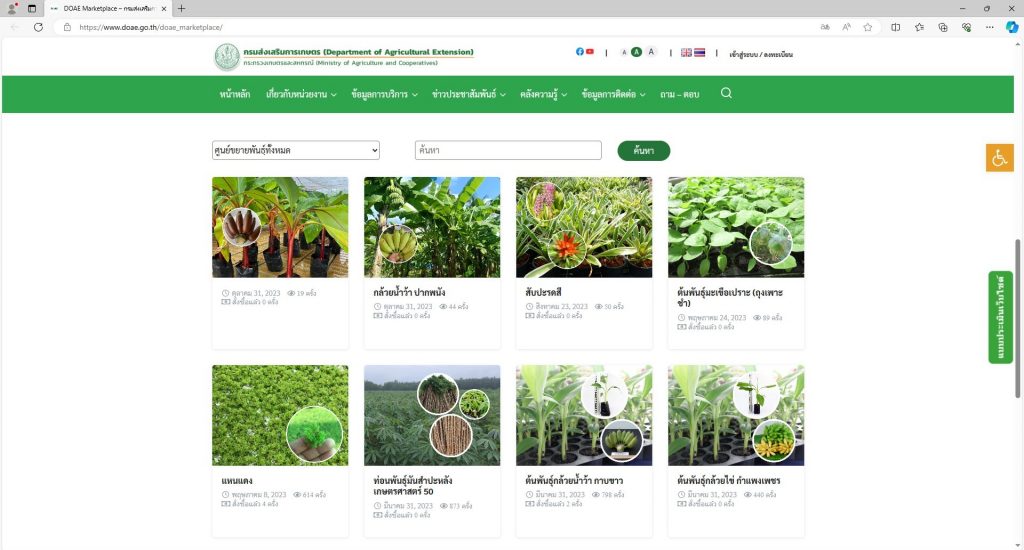Click the ค้นหา search text field
Viewport: 1024px width, 550px height.
[508, 151]
